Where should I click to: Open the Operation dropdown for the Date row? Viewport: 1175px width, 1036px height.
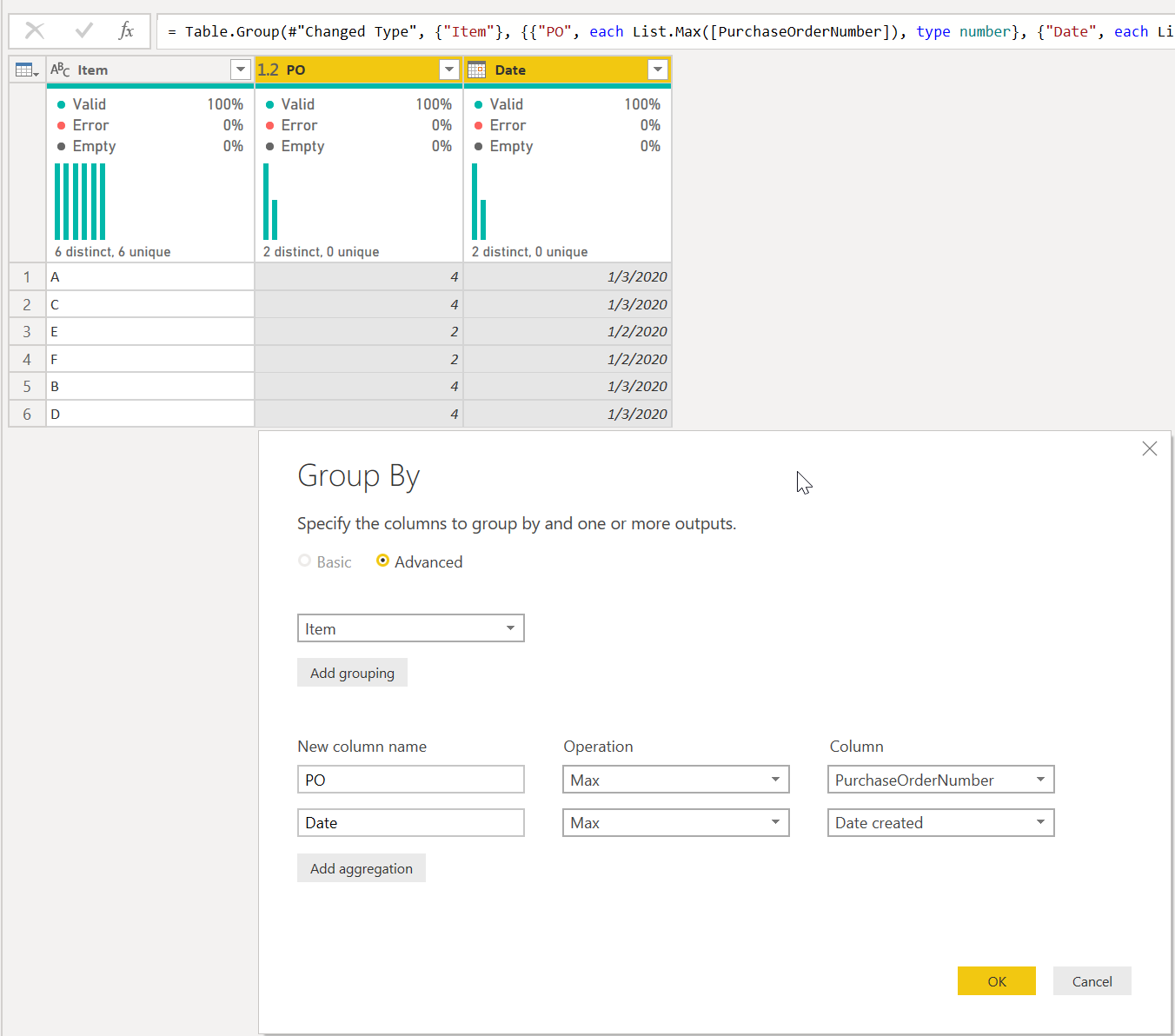coord(676,822)
